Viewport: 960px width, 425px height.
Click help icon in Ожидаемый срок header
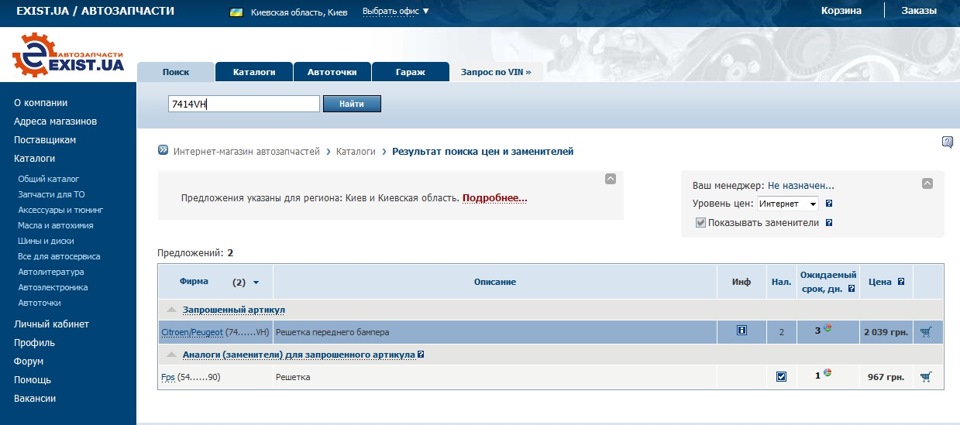pos(852,289)
